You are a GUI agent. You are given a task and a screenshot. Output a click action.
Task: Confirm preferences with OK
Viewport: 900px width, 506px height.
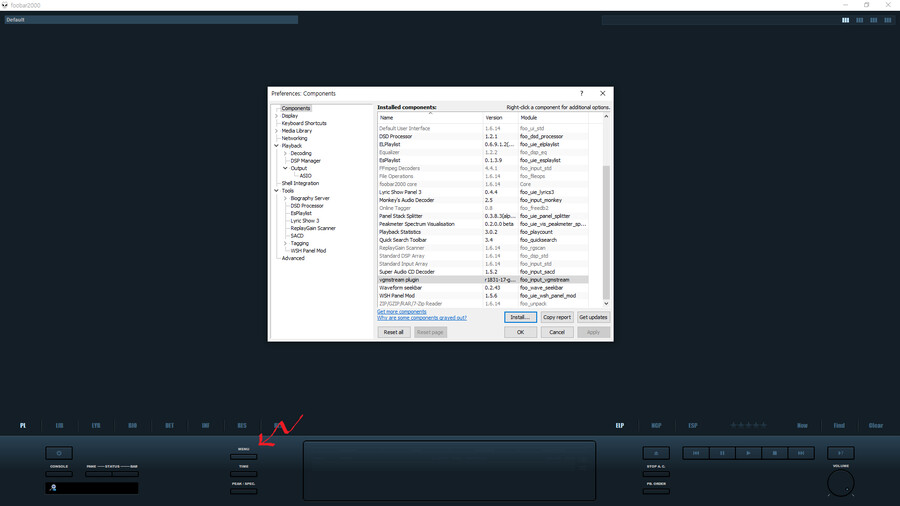point(520,332)
